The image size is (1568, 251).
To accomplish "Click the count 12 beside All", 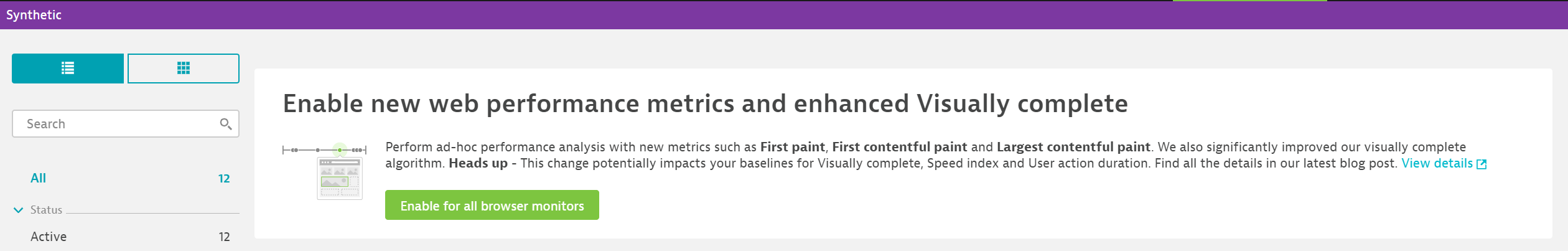I will (224, 179).
